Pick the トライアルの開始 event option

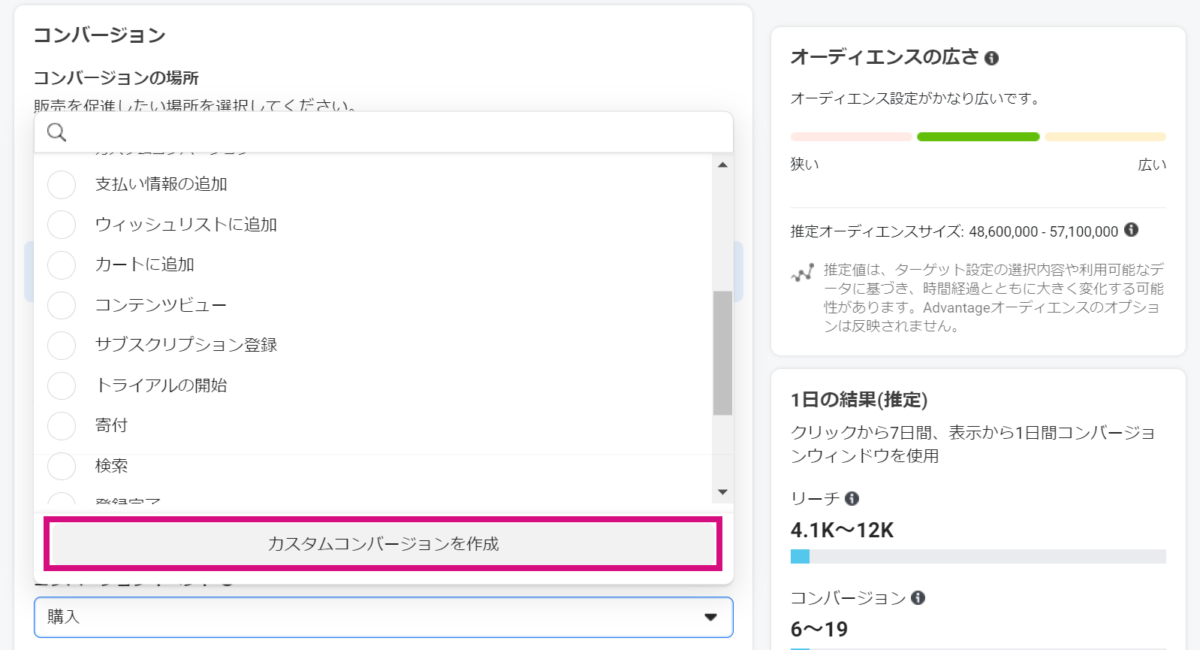62,385
